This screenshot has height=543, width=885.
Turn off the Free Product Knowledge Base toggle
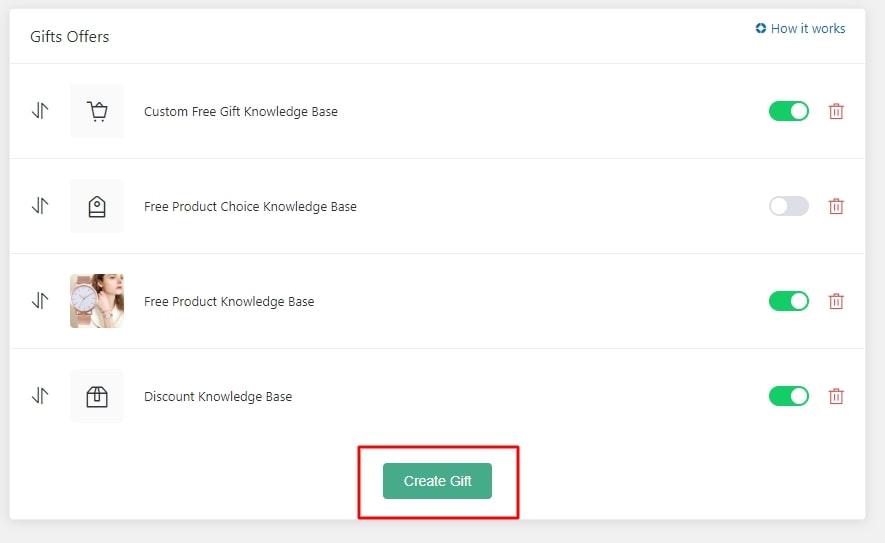[x=788, y=301]
